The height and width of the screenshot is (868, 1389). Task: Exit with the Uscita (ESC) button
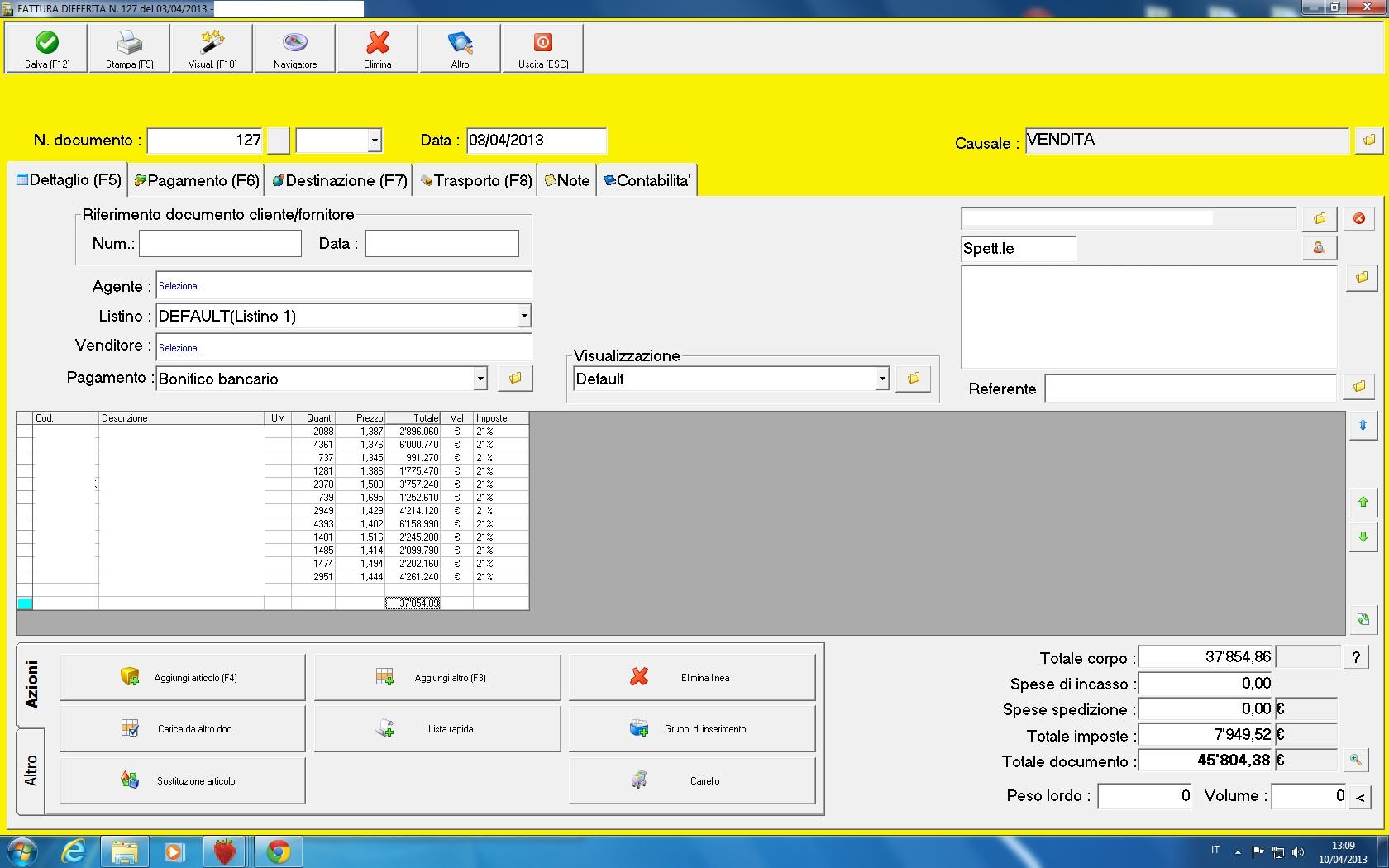pyautogui.click(x=542, y=48)
